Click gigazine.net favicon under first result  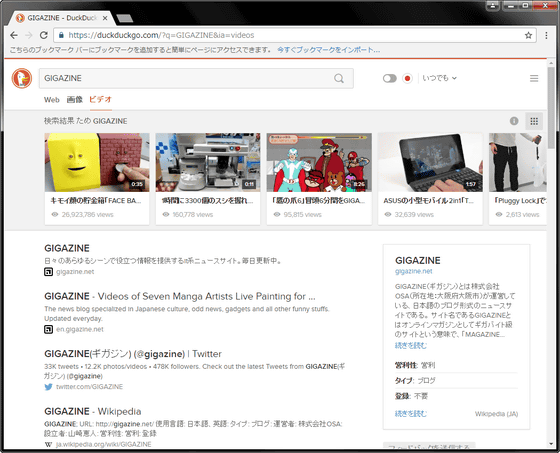(48, 272)
